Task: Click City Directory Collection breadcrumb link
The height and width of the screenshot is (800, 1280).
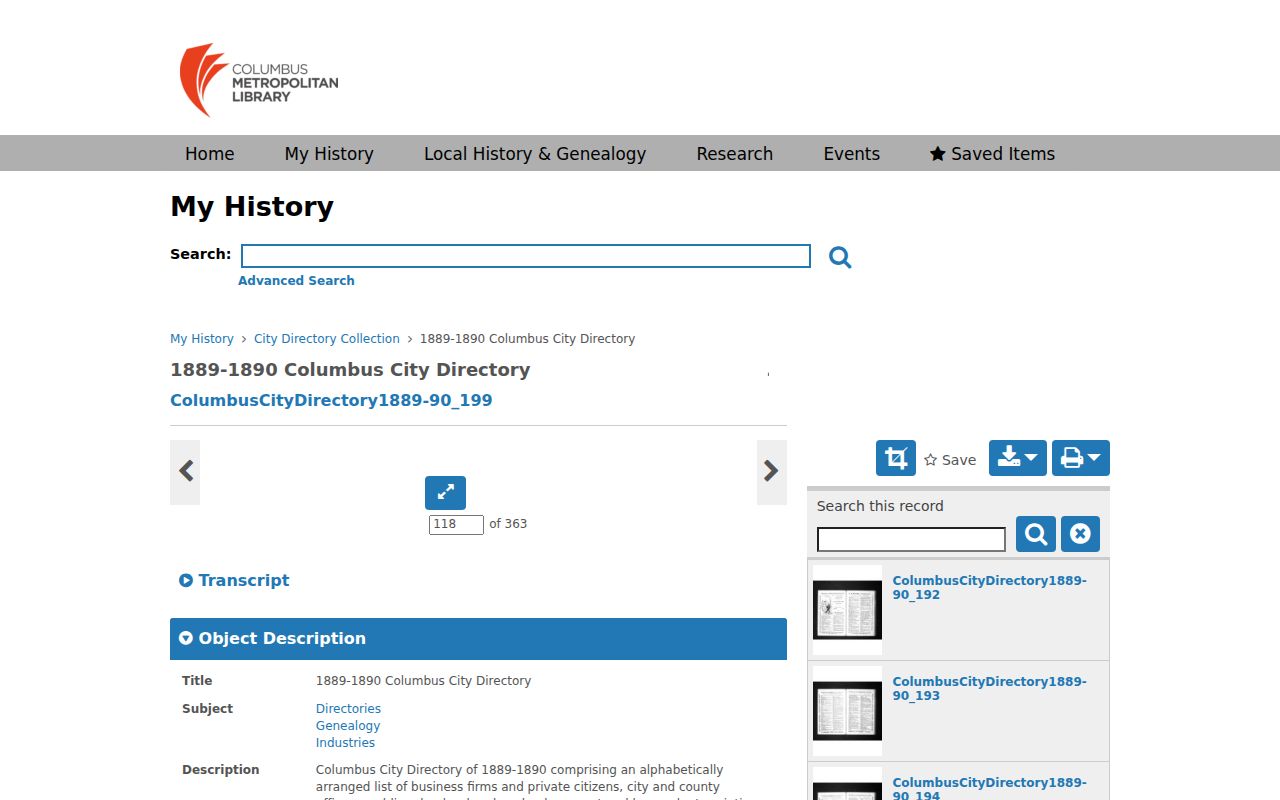Action: (x=327, y=339)
